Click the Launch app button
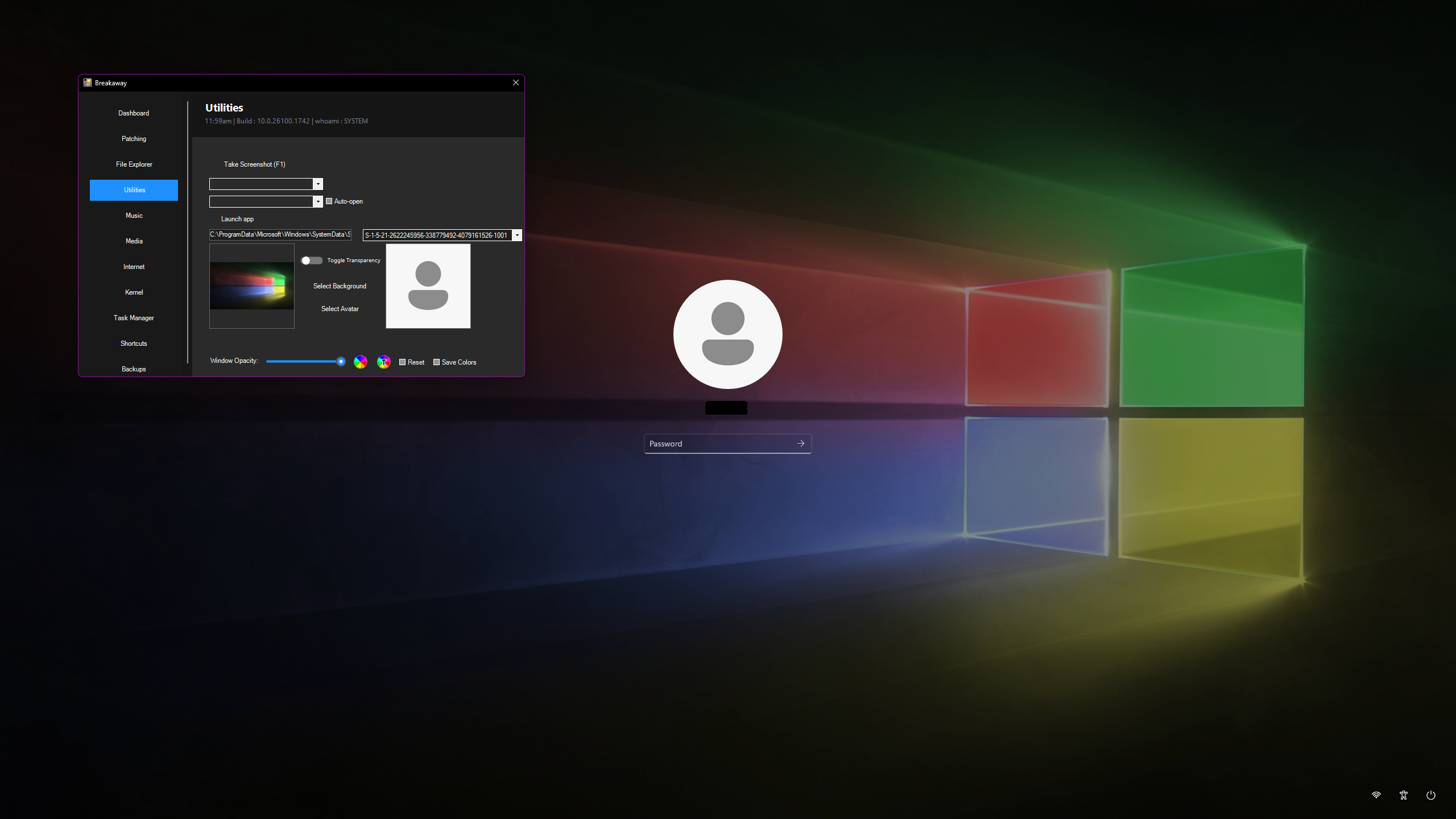Image resolution: width=1456 pixels, height=819 pixels. (x=237, y=219)
